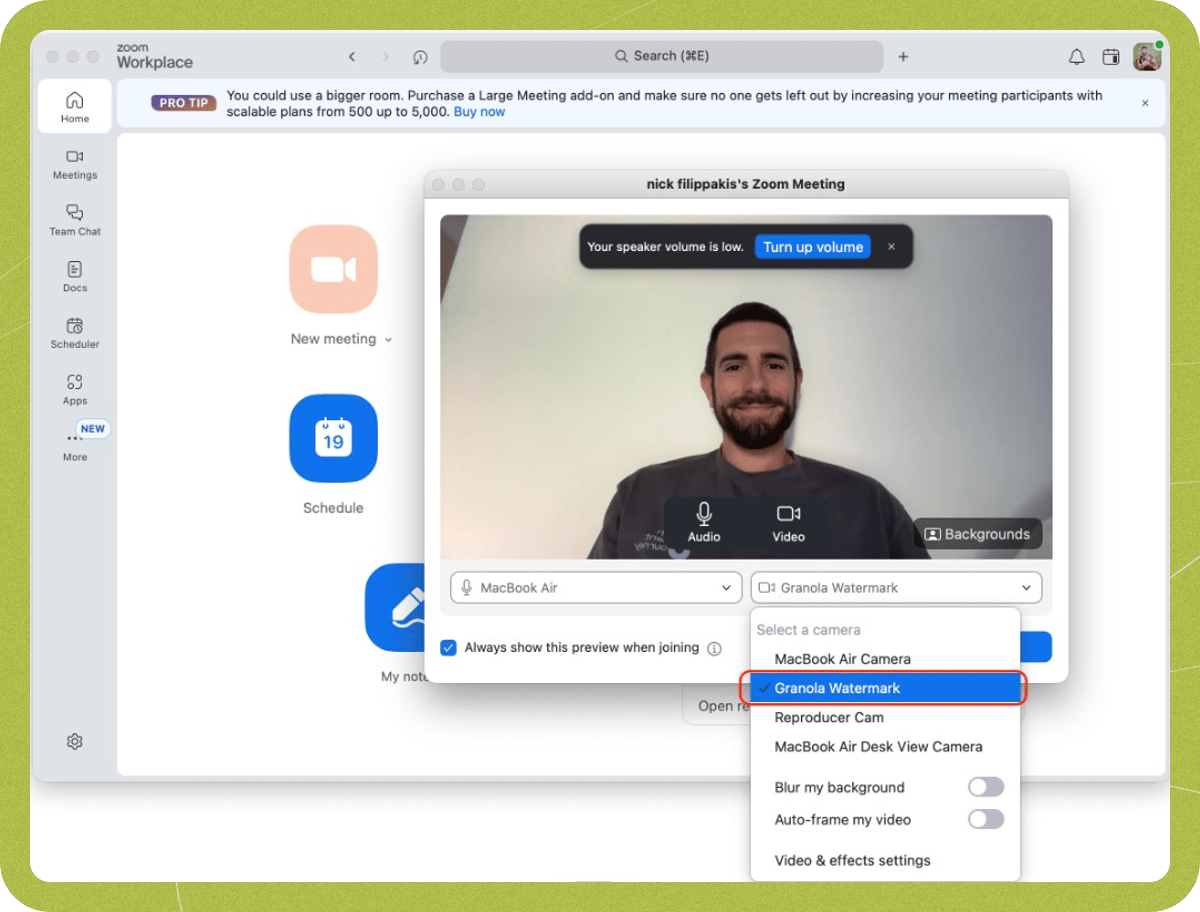The width and height of the screenshot is (1200, 912).
Task: Go forward with the navigation arrow
Action: click(x=386, y=57)
